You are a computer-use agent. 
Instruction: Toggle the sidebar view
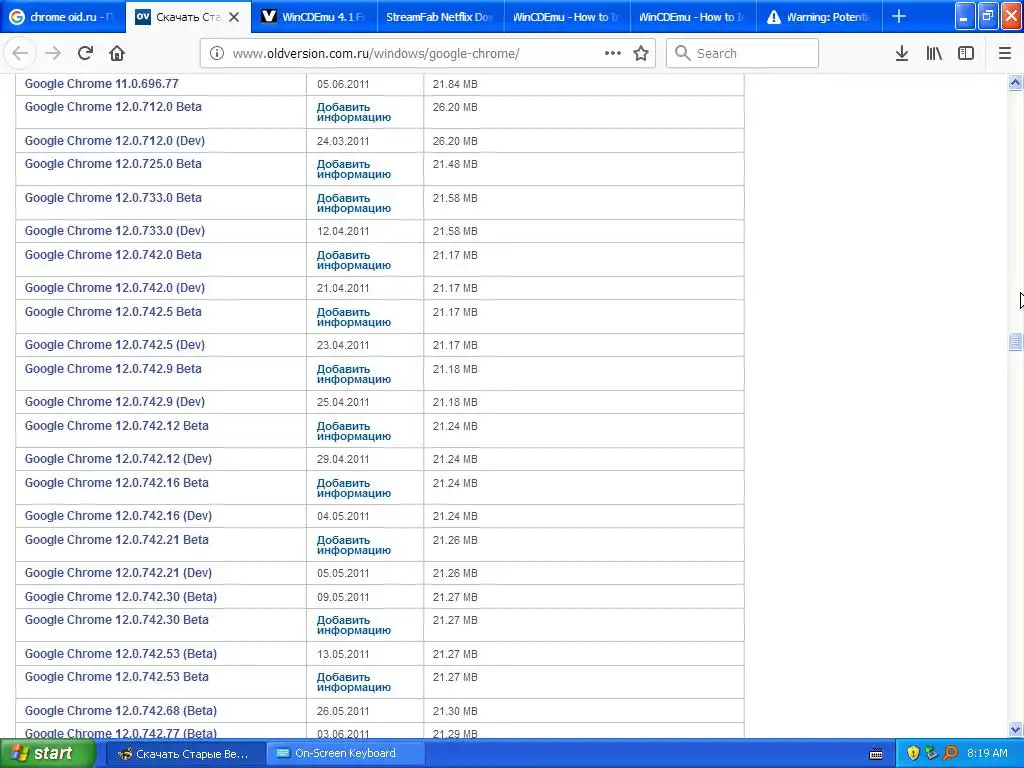coord(966,54)
